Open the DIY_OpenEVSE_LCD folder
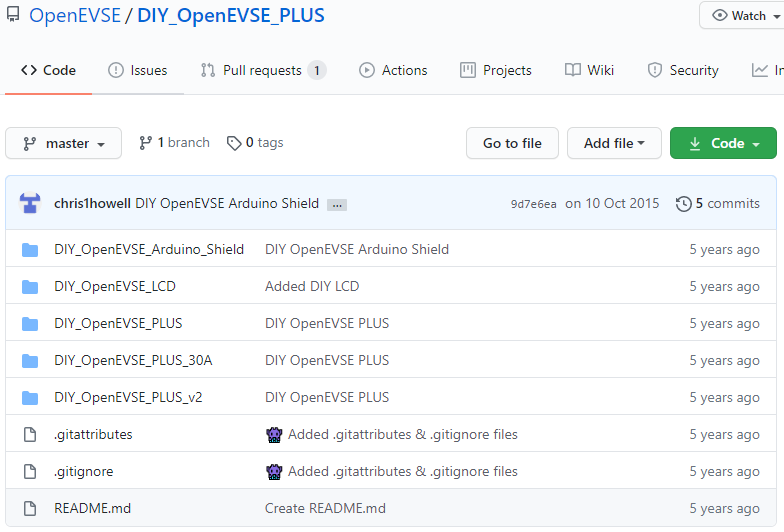Viewport: 784px width, 532px height. (x=115, y=286)
